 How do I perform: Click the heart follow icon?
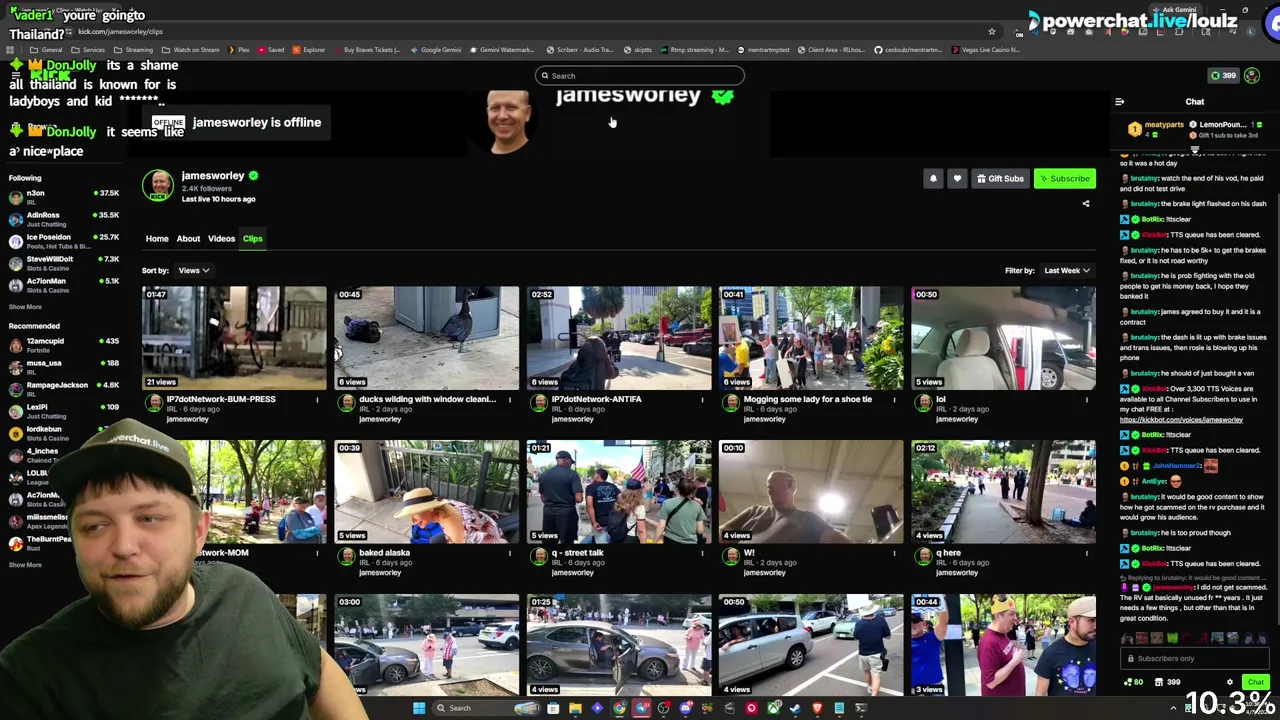pyautogui.click(x=957, y=179)
